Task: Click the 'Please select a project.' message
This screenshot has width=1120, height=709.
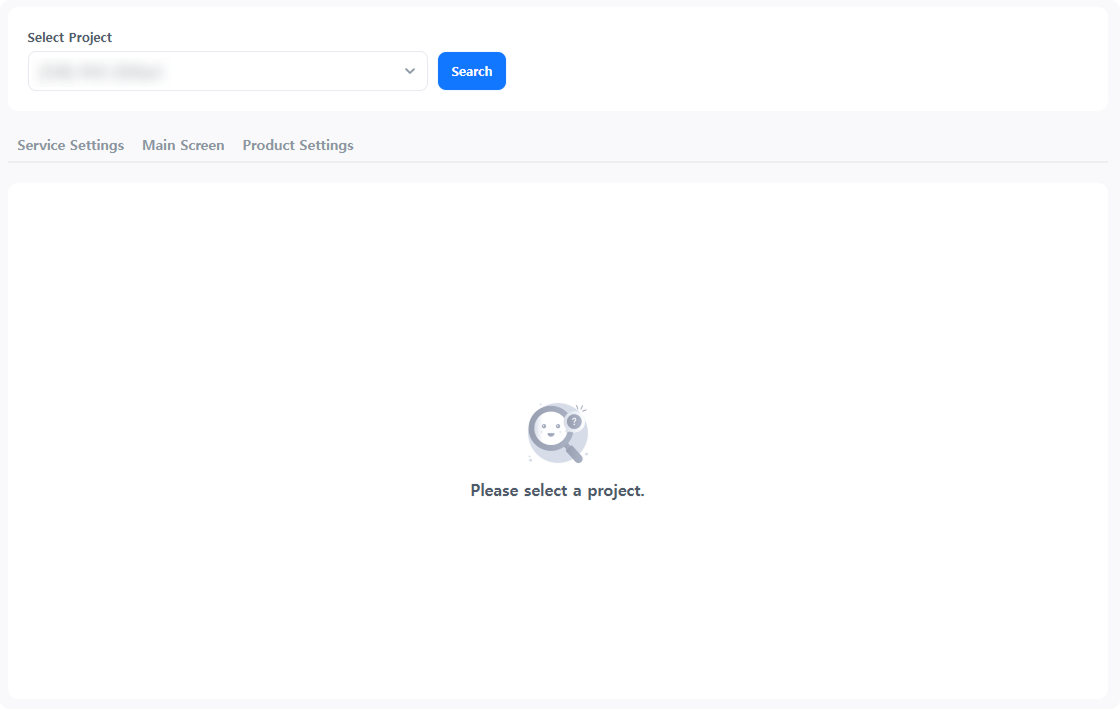Action: click(x=557, y=490)
